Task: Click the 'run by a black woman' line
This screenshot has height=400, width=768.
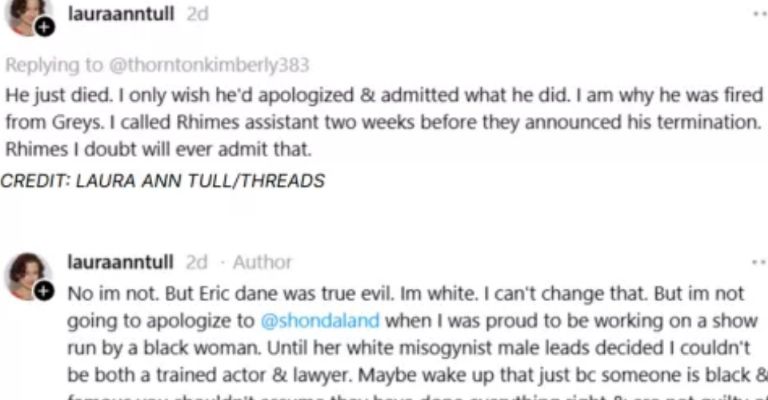Action: (408, 348)
